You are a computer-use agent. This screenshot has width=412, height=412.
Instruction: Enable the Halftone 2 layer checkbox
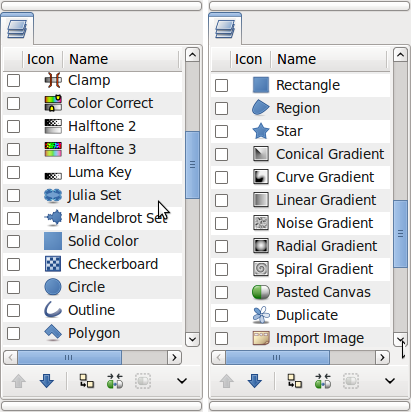pyautogui.click(x=13, y=126)
